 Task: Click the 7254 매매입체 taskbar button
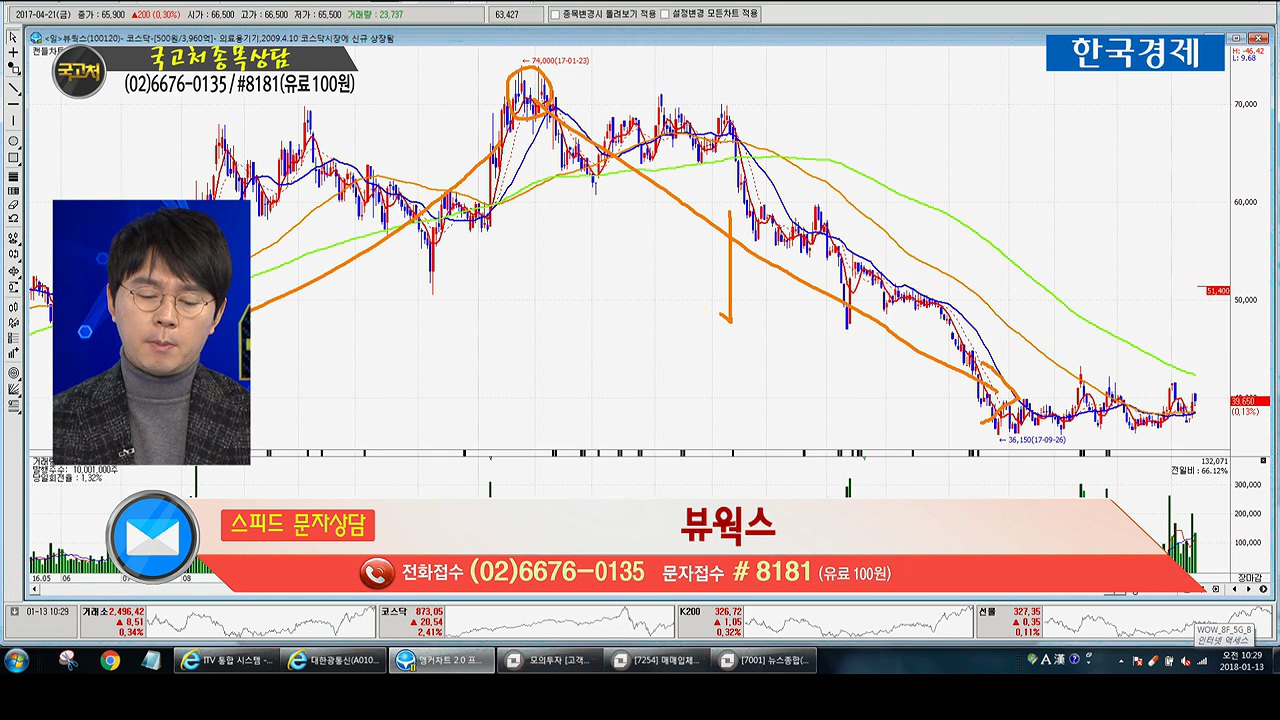point(657,661)
